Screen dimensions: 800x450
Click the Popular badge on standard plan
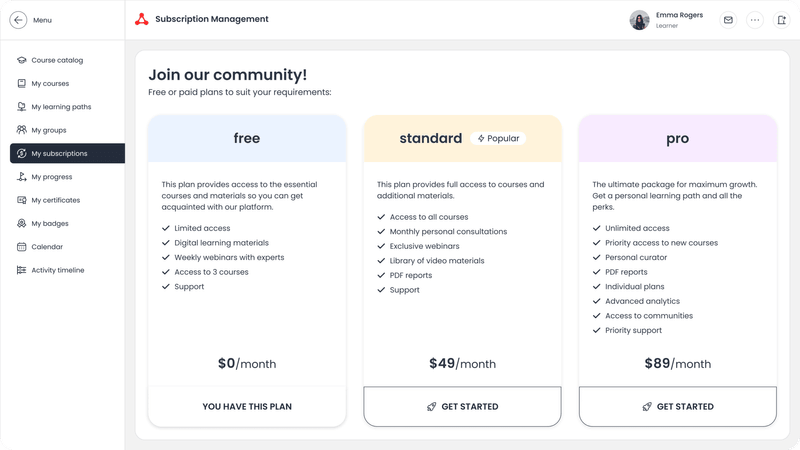pyautogui.click(x=498, y=139)
